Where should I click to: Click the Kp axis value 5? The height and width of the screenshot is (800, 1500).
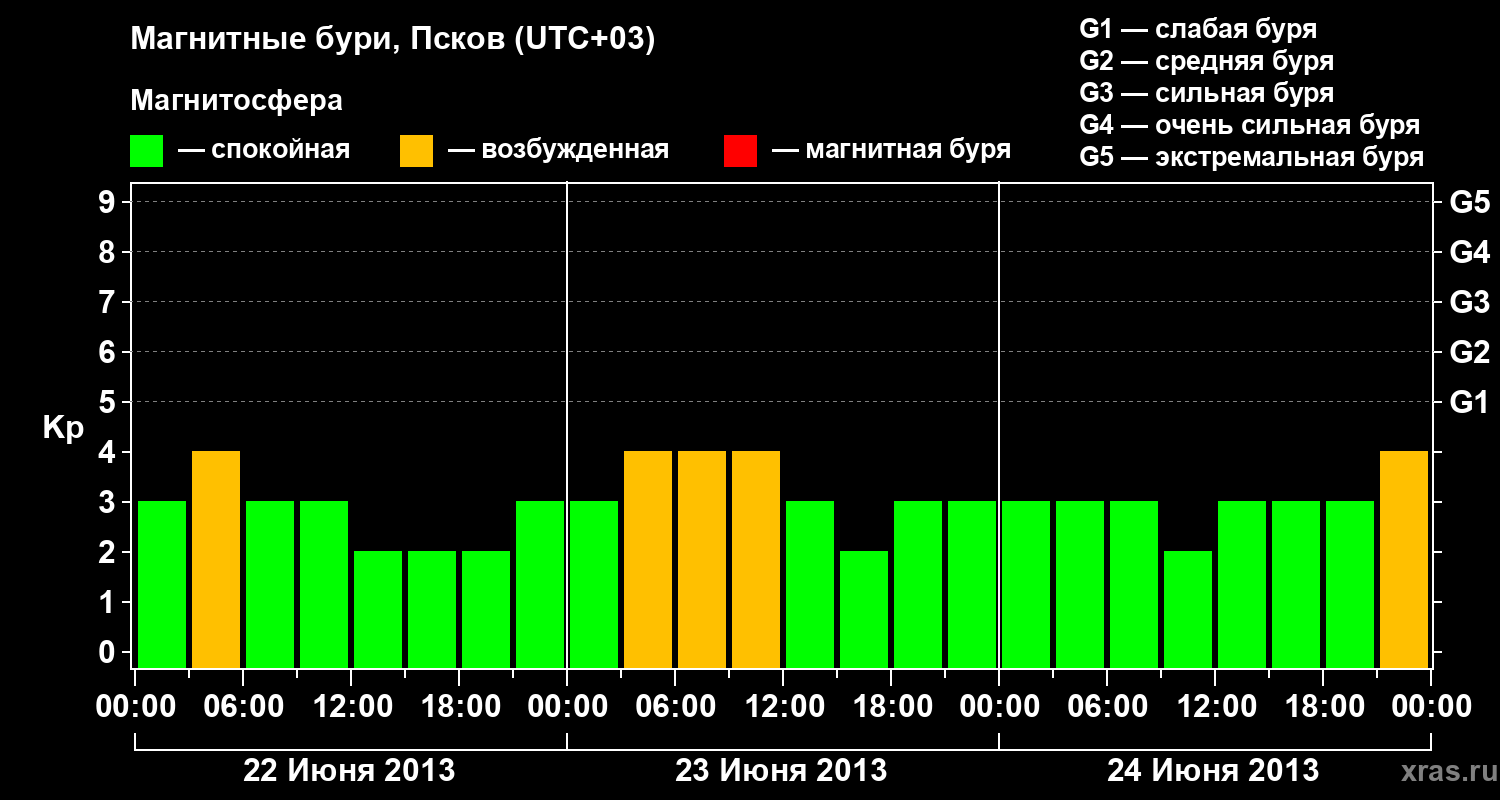click(109, 402)
